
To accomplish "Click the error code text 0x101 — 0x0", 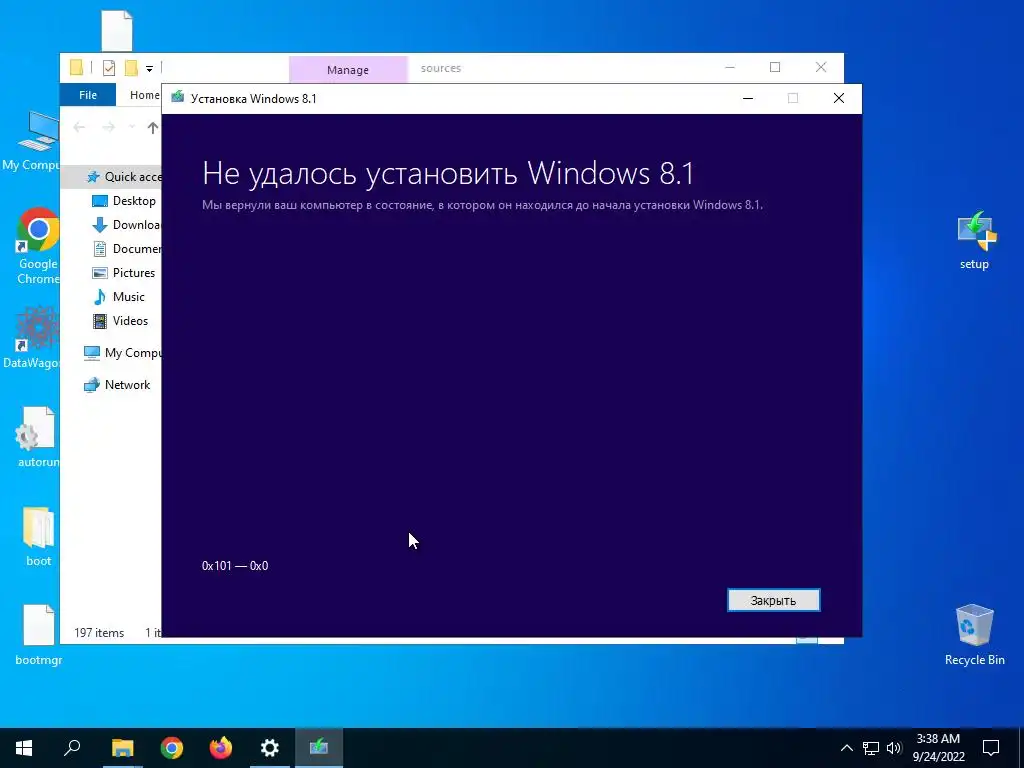I will [235, 566].
